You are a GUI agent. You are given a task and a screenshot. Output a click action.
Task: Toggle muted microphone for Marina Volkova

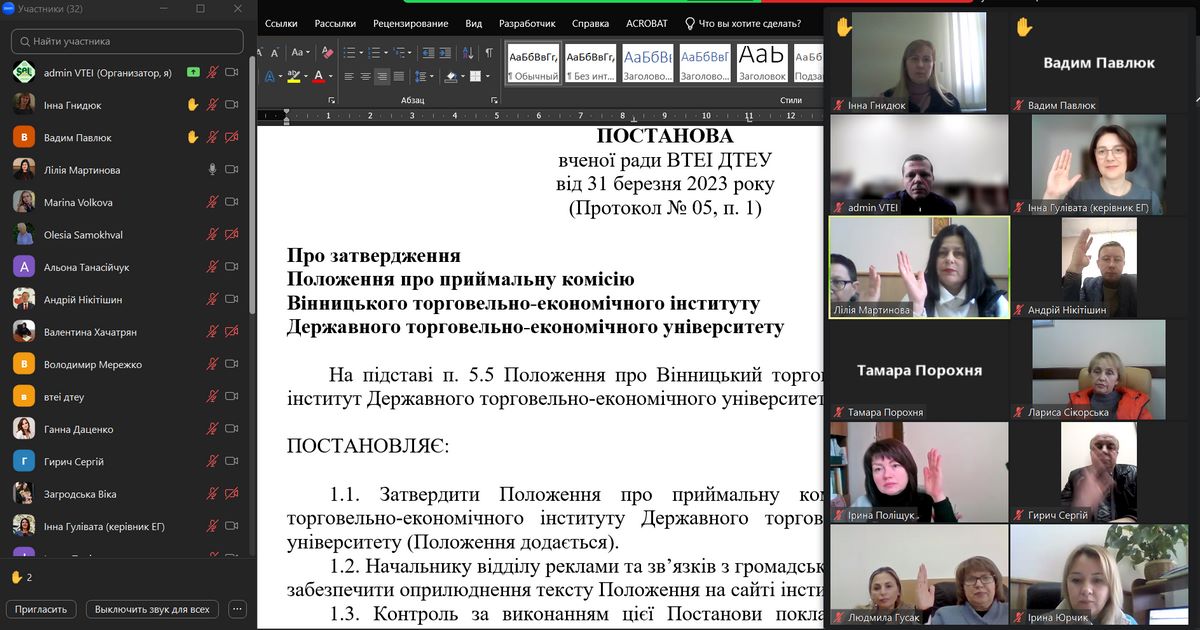(212, 202)
